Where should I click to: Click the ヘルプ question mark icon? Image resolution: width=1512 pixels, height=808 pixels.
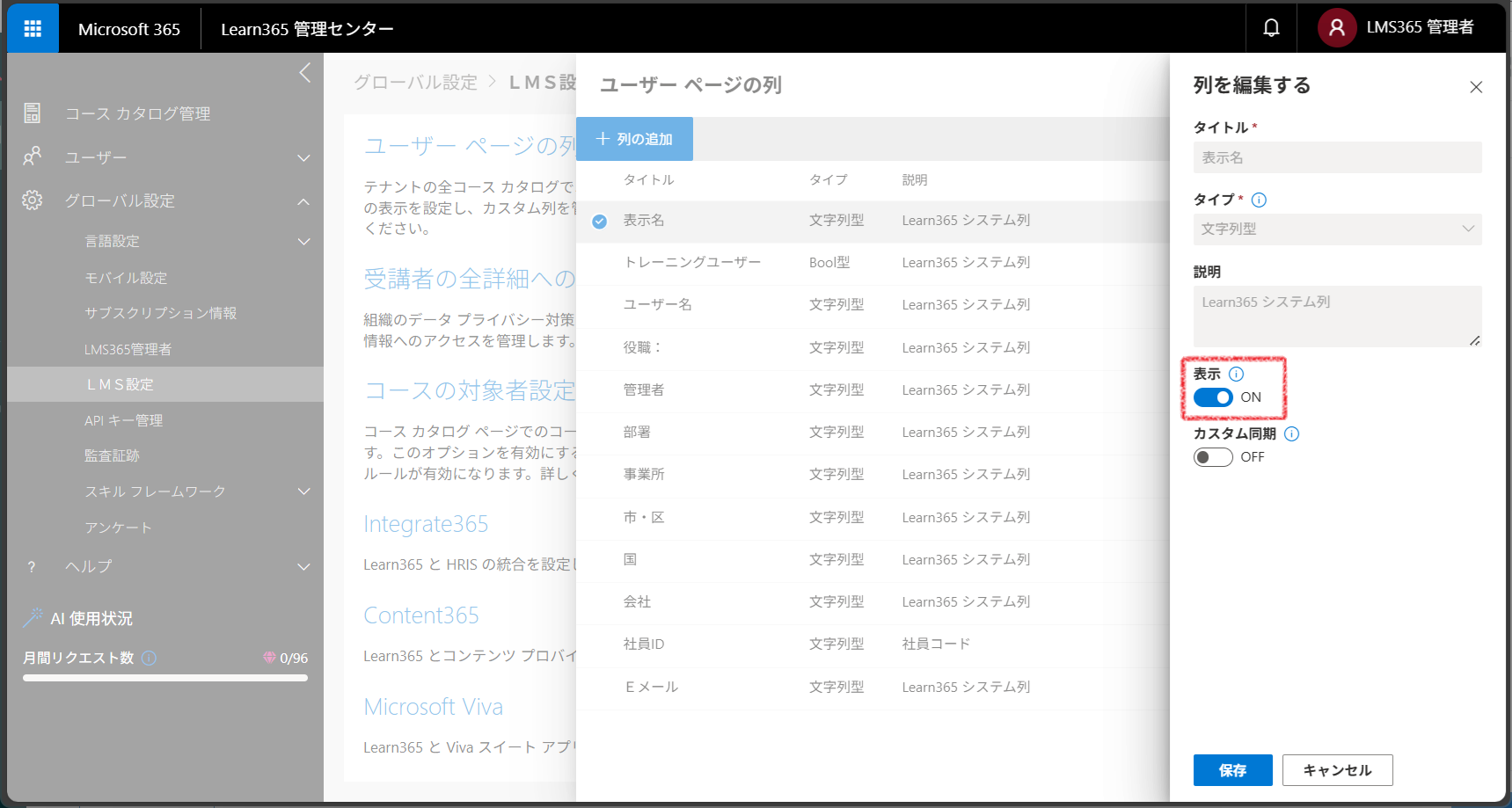click(32, 566)
